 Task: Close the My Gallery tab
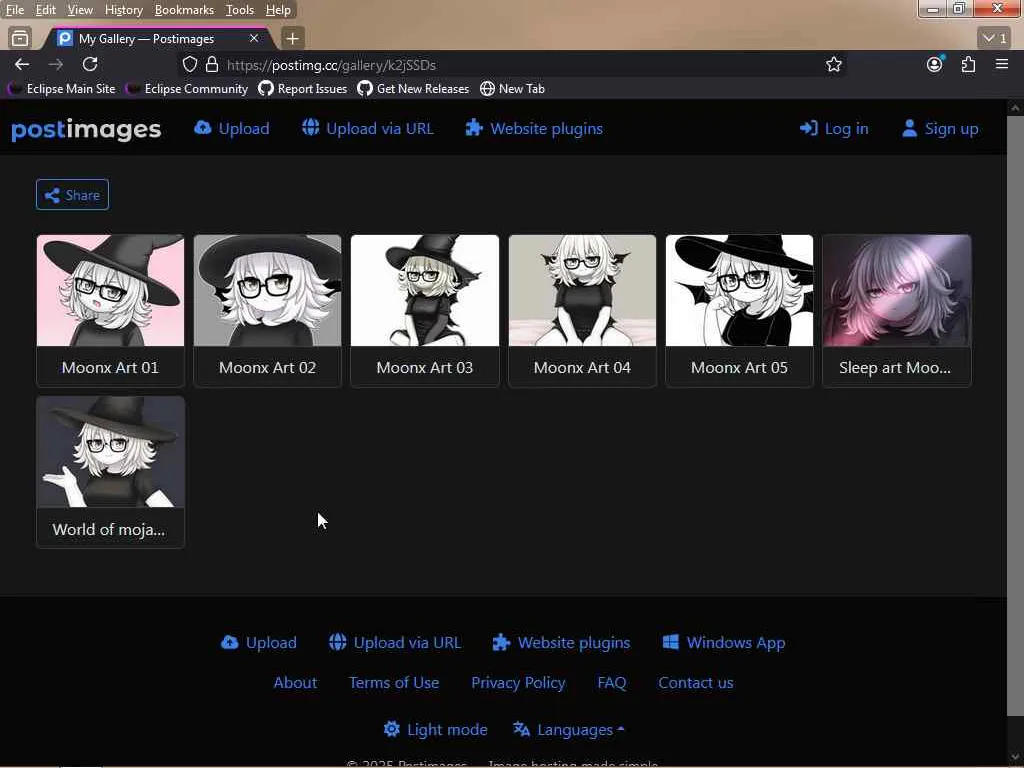[x=254, y=39]
